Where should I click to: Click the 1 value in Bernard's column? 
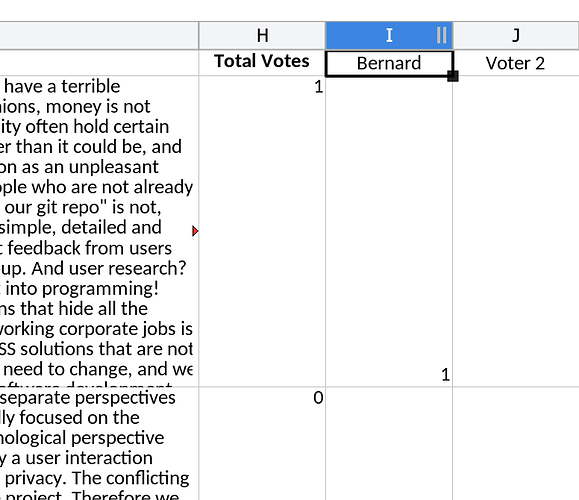coord(445,375)
